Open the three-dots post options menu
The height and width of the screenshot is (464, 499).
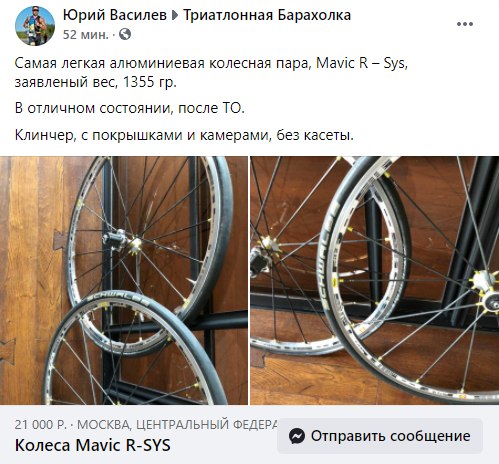coord(465,24)
